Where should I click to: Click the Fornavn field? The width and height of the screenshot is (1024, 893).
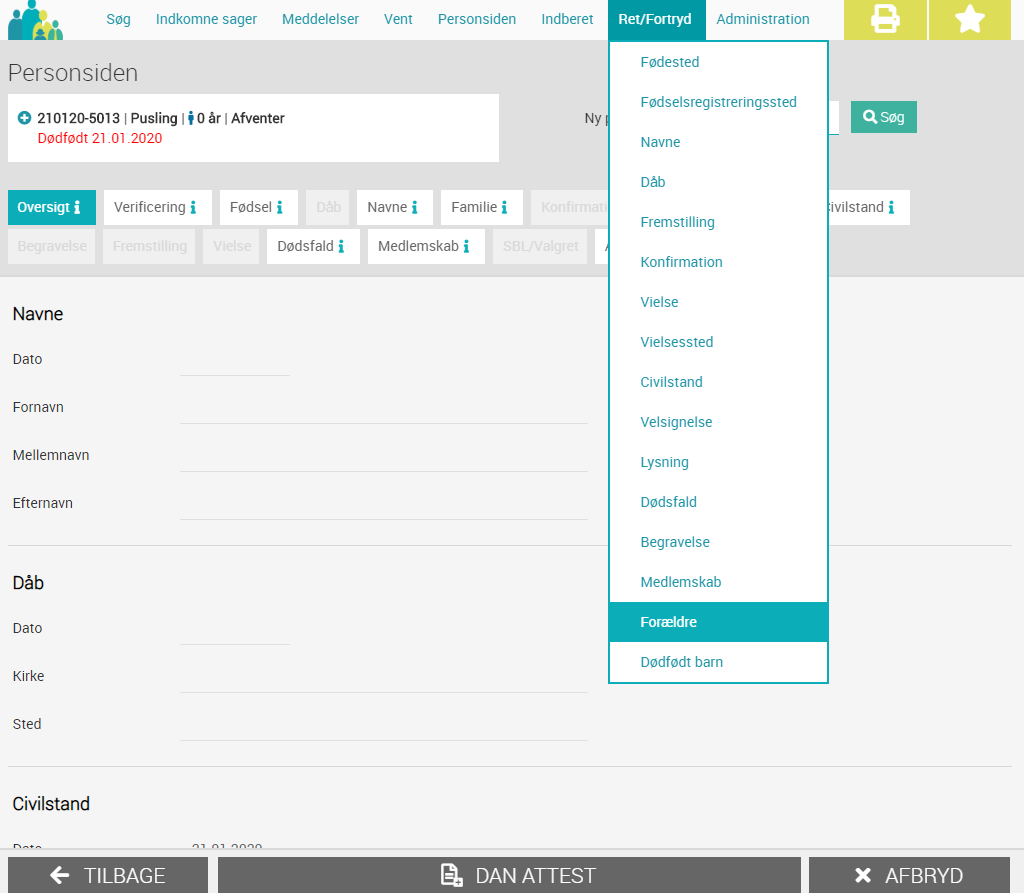tap(384, 408)
